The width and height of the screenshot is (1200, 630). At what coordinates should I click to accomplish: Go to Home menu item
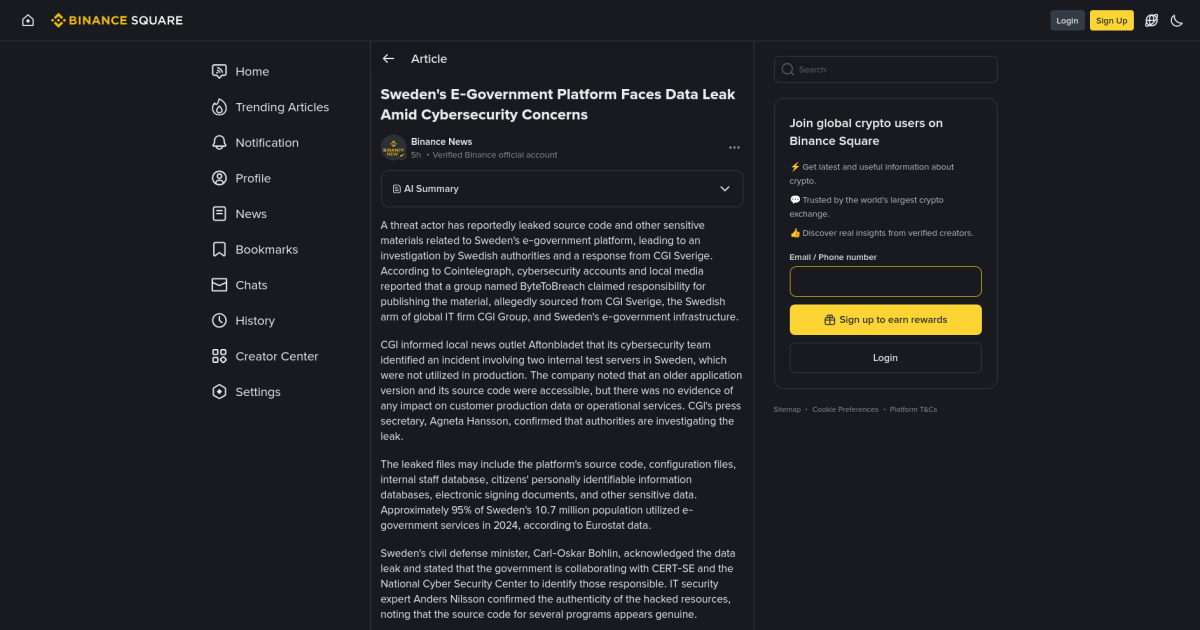tap(252, 71)
